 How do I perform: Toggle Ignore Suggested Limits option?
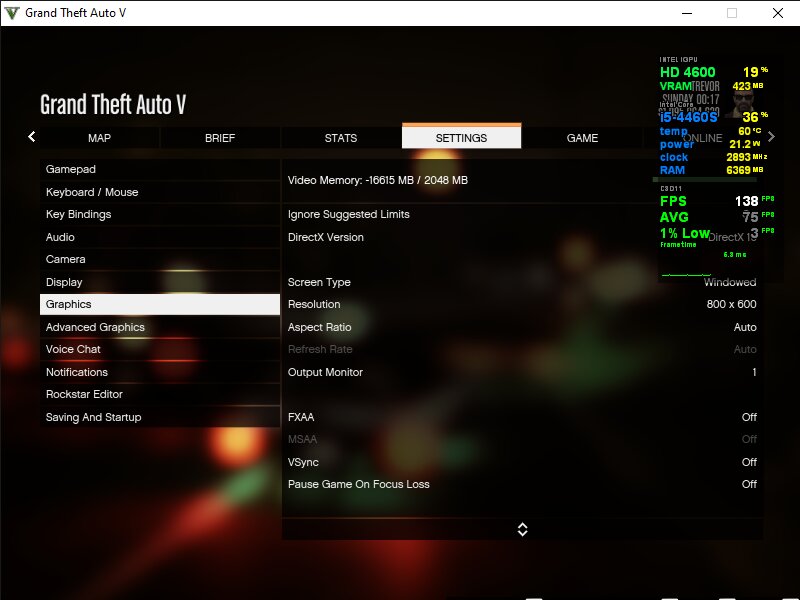coord(522,214)
